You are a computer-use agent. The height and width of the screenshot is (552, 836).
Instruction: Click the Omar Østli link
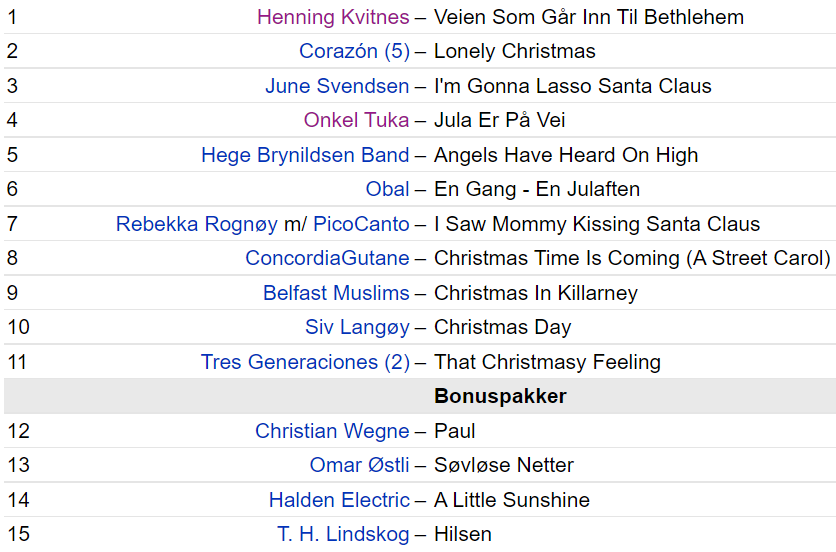(359, 465)
